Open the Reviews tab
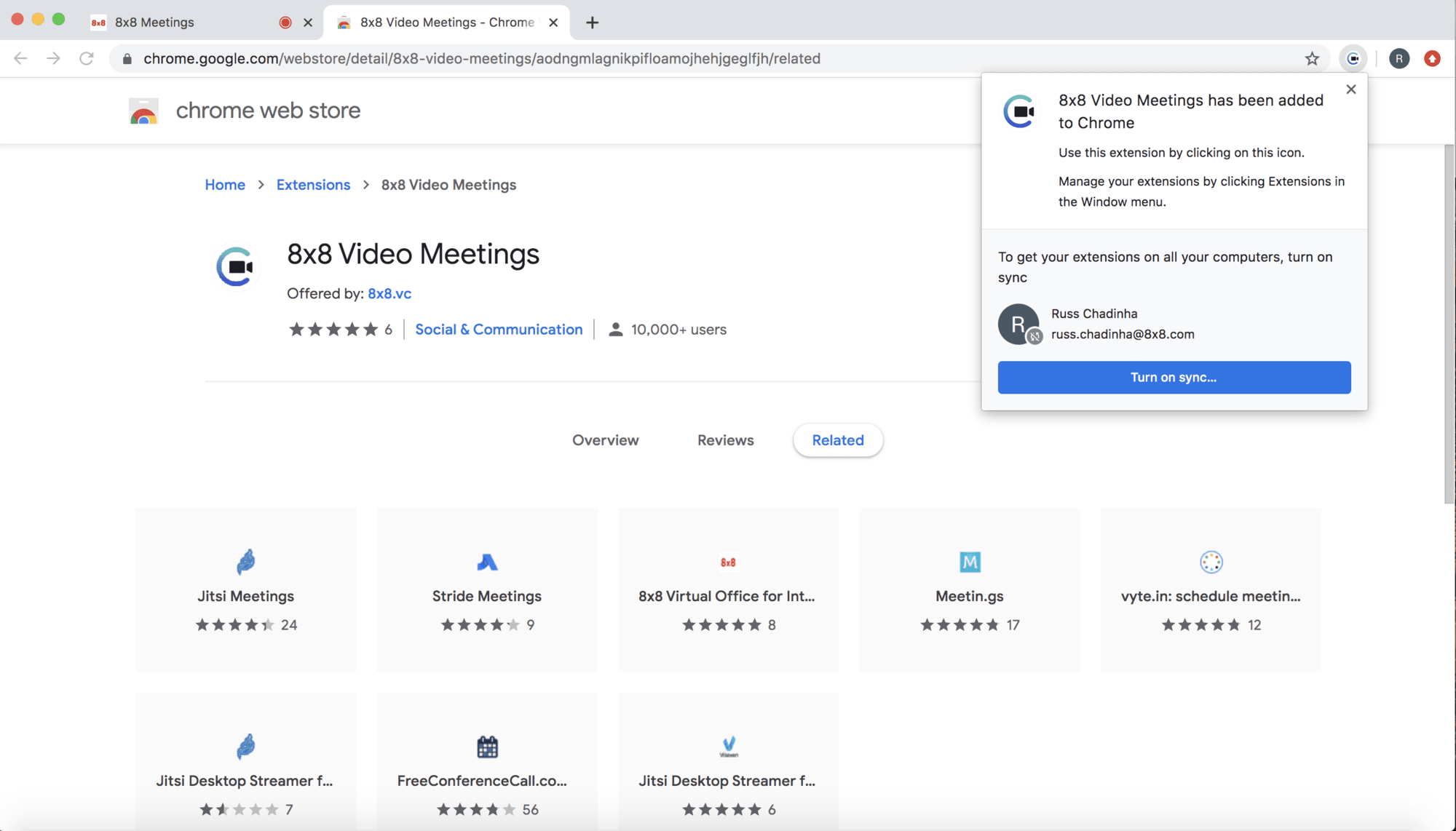1456x831 pixels. [x=725, y=440]
